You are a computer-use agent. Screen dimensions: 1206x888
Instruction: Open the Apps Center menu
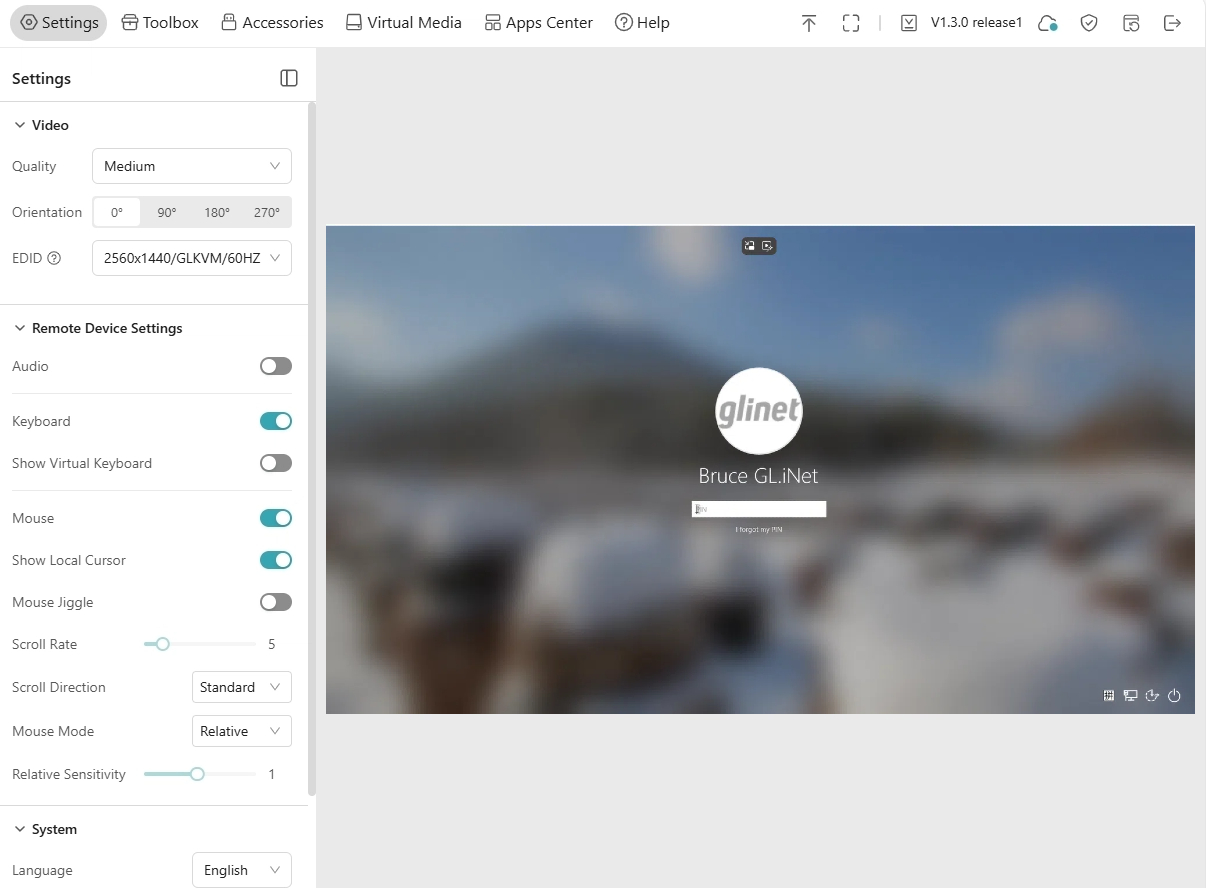click(x=538, y=23)
